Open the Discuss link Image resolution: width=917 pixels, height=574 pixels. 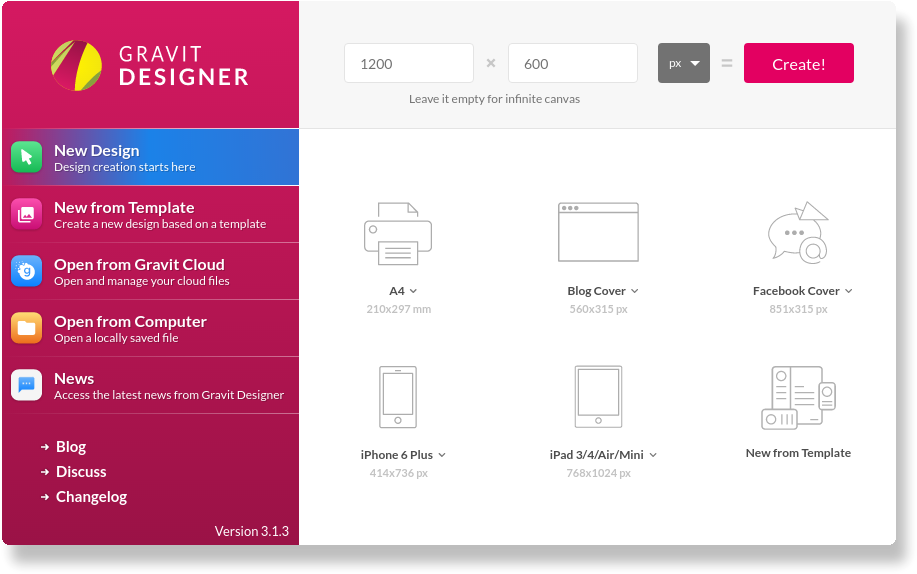(x=81, y=472)
